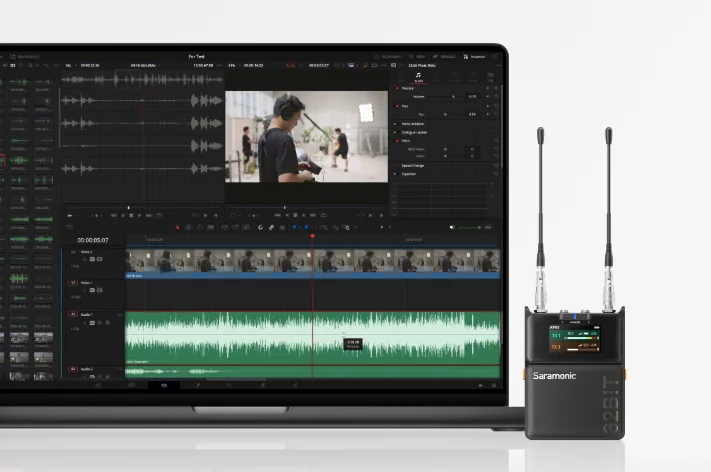Viewport: 711px width, 472px height.
Task: Stop playback in the timeline viewer
Action: 295,215
